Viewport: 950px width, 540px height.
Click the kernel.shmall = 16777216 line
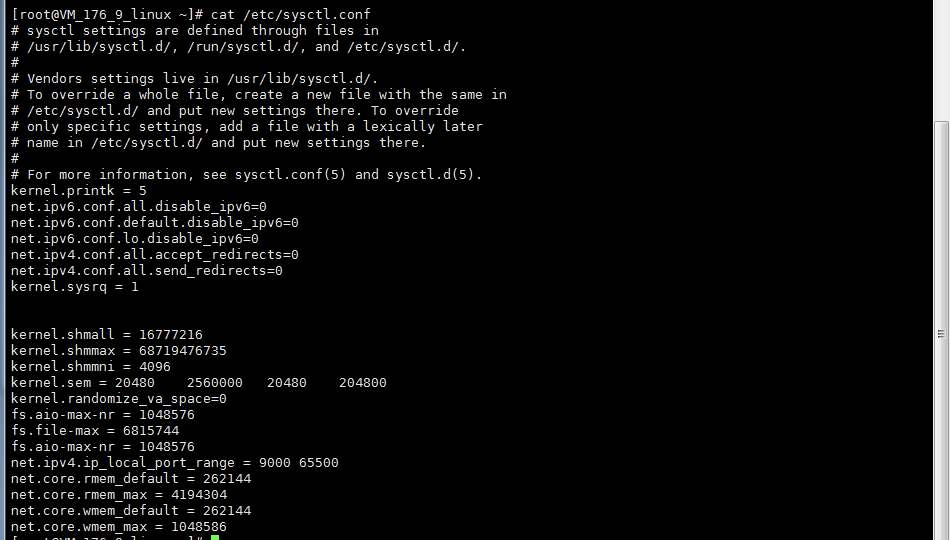(x=107, y=335)
